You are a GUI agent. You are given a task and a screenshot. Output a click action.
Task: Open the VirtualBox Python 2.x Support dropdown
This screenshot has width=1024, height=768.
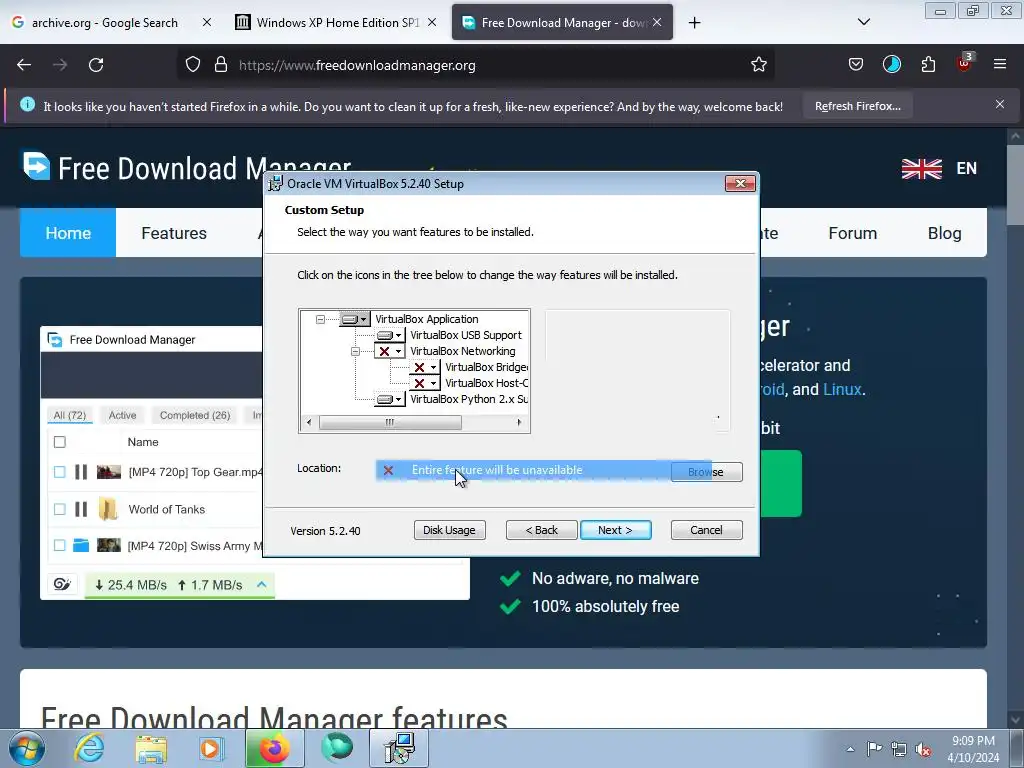390,399
